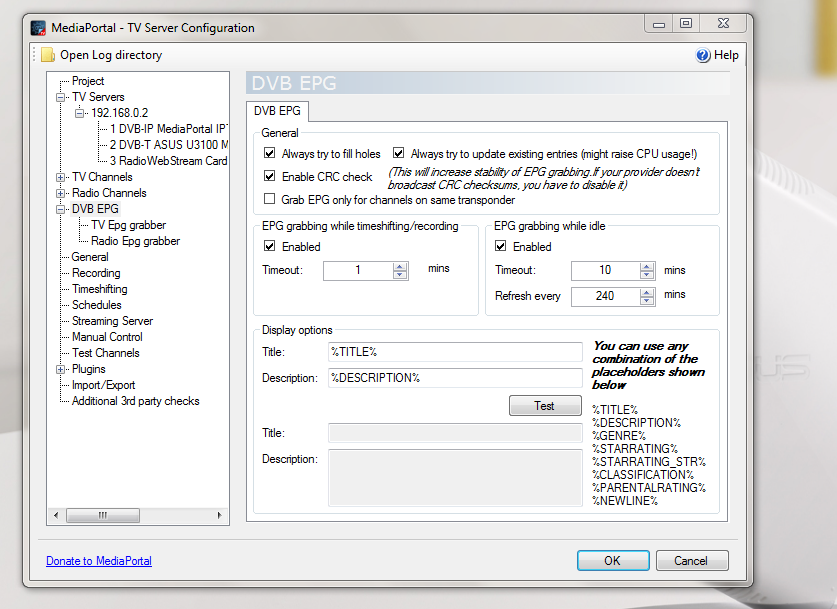Click the blue Help question-mark icon

click(x=703, y=55)
